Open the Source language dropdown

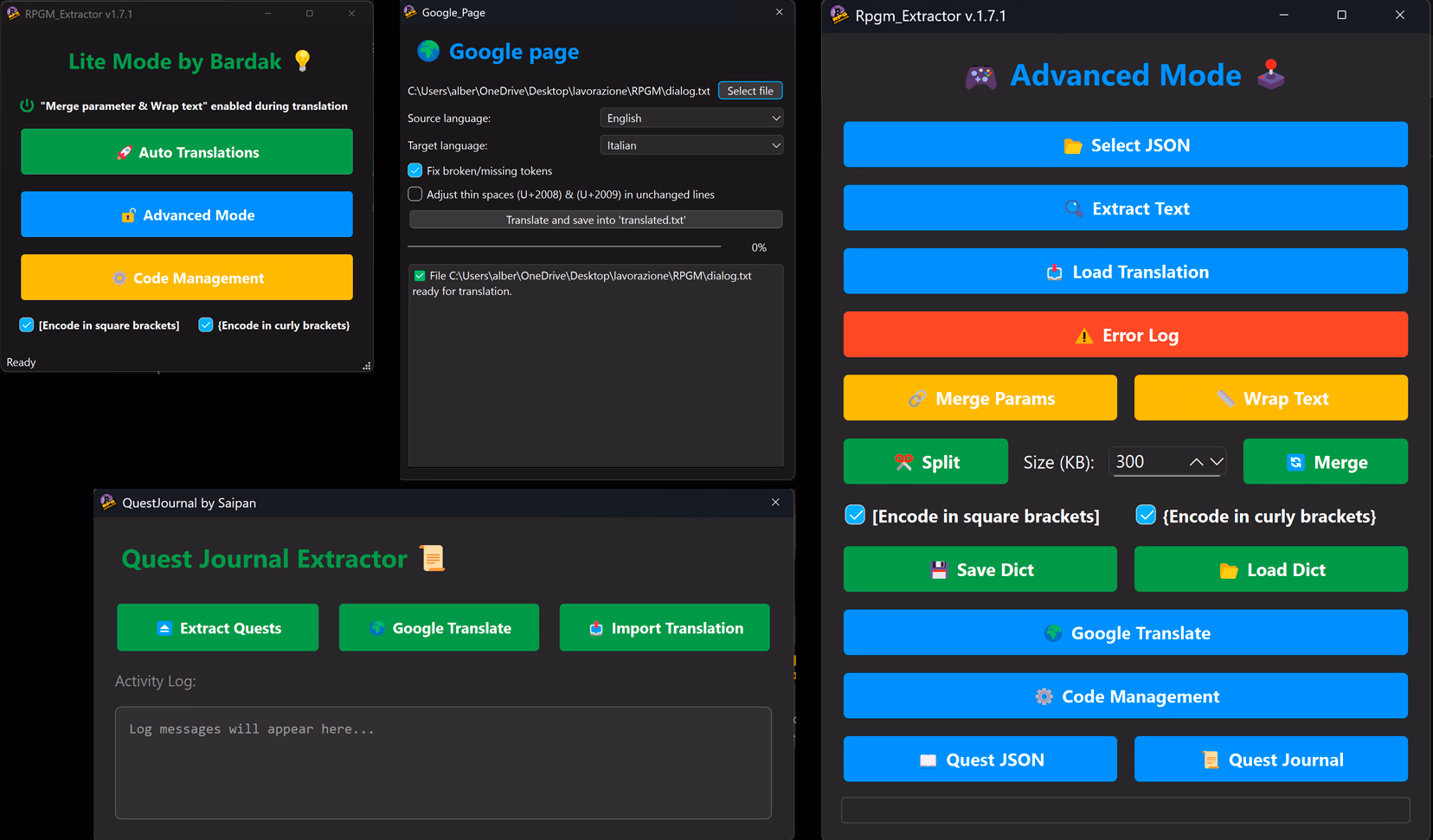click(691, 119)
